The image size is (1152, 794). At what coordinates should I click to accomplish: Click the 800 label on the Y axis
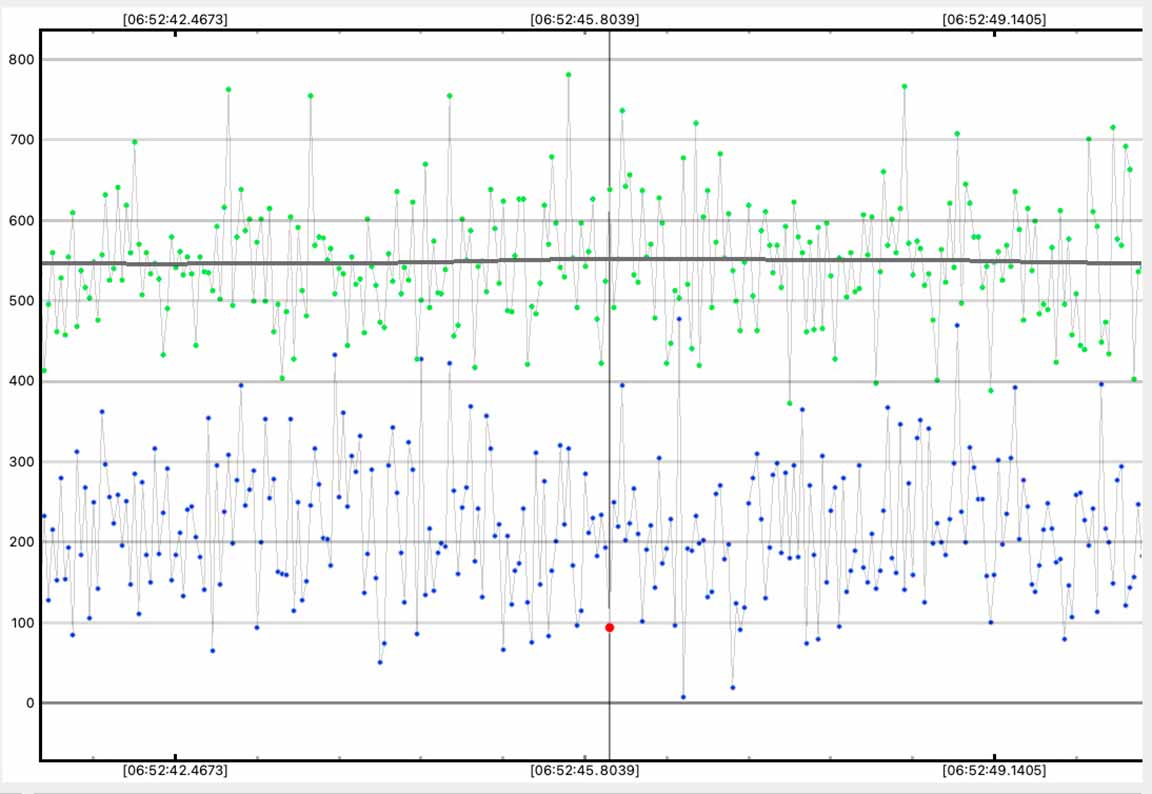[x=20, y=60]
